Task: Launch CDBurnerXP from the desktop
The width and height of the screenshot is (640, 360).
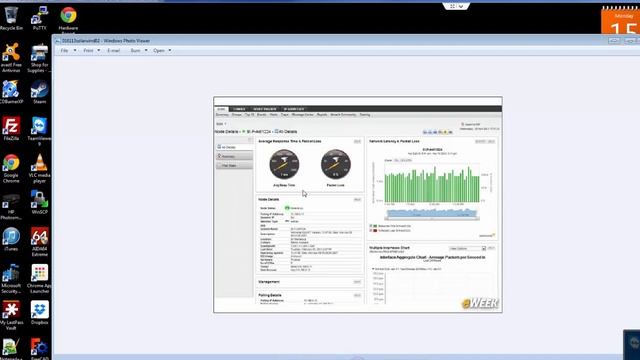Action: point(11,92)
